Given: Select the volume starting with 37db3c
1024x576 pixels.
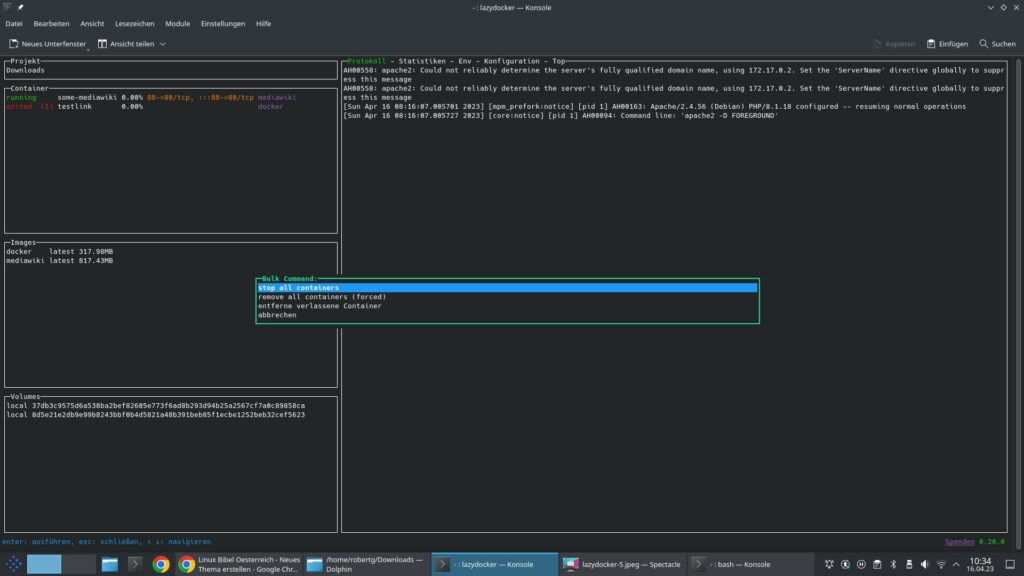Looking at the screenshot, I should 171,406.
